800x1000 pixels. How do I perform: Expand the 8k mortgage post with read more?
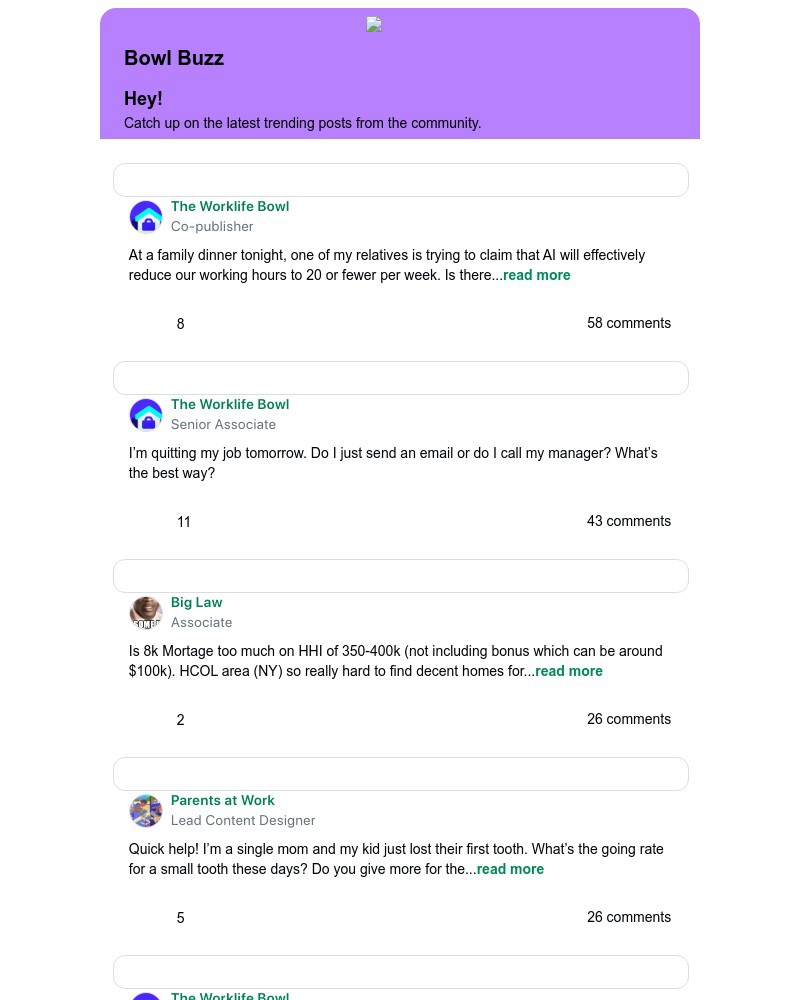(569, 672)
